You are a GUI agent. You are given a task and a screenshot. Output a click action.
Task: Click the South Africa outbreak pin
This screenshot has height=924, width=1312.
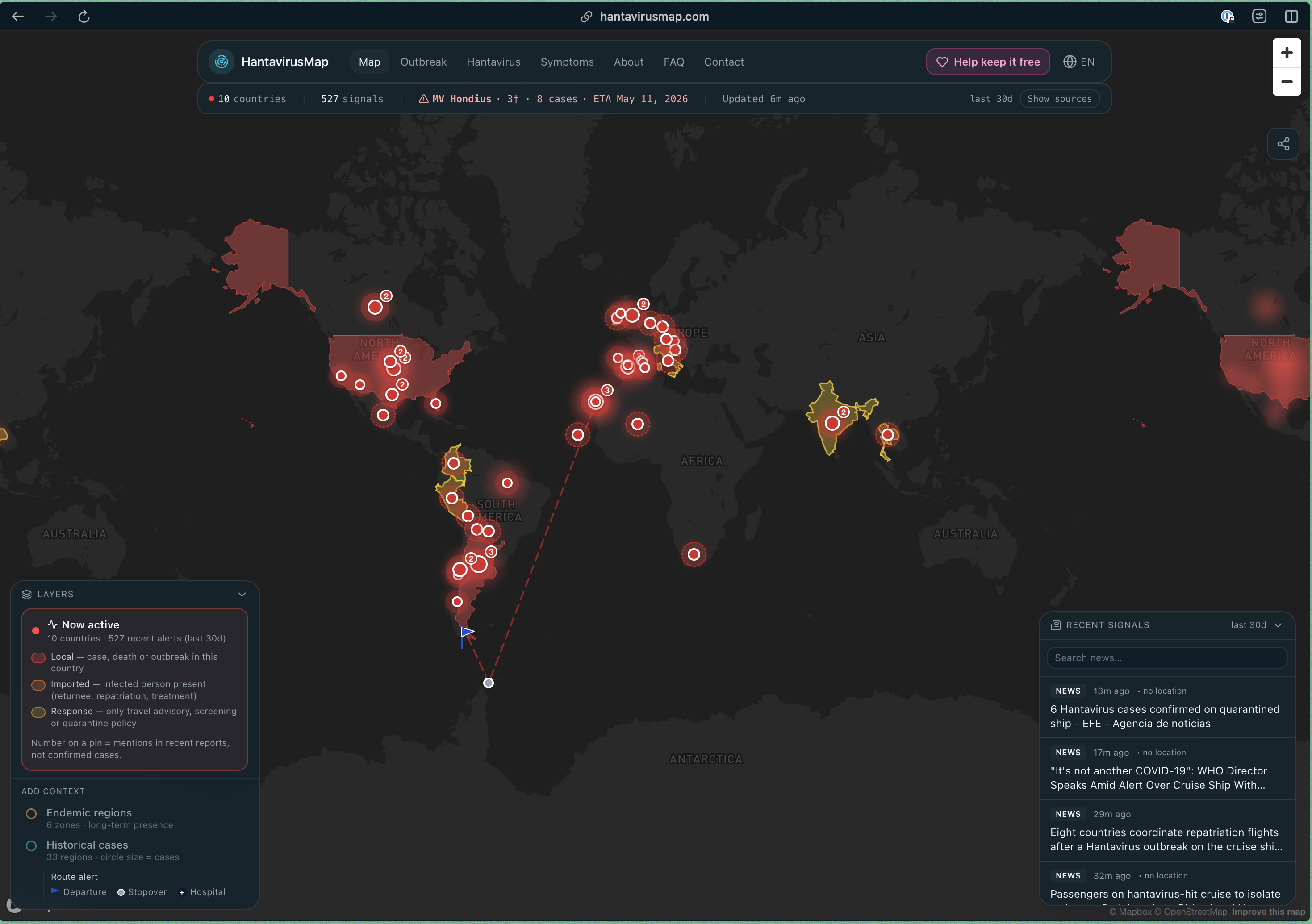click(694, 554)
